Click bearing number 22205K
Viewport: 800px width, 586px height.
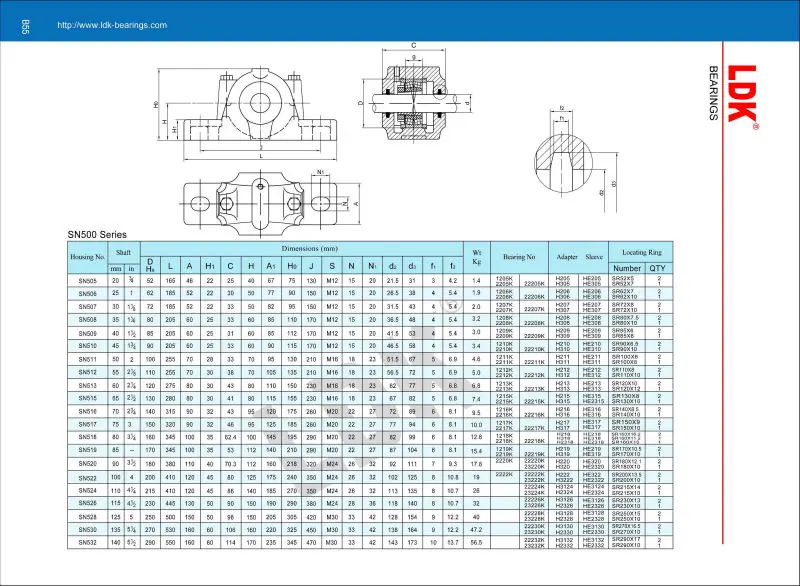pos(534,284)
